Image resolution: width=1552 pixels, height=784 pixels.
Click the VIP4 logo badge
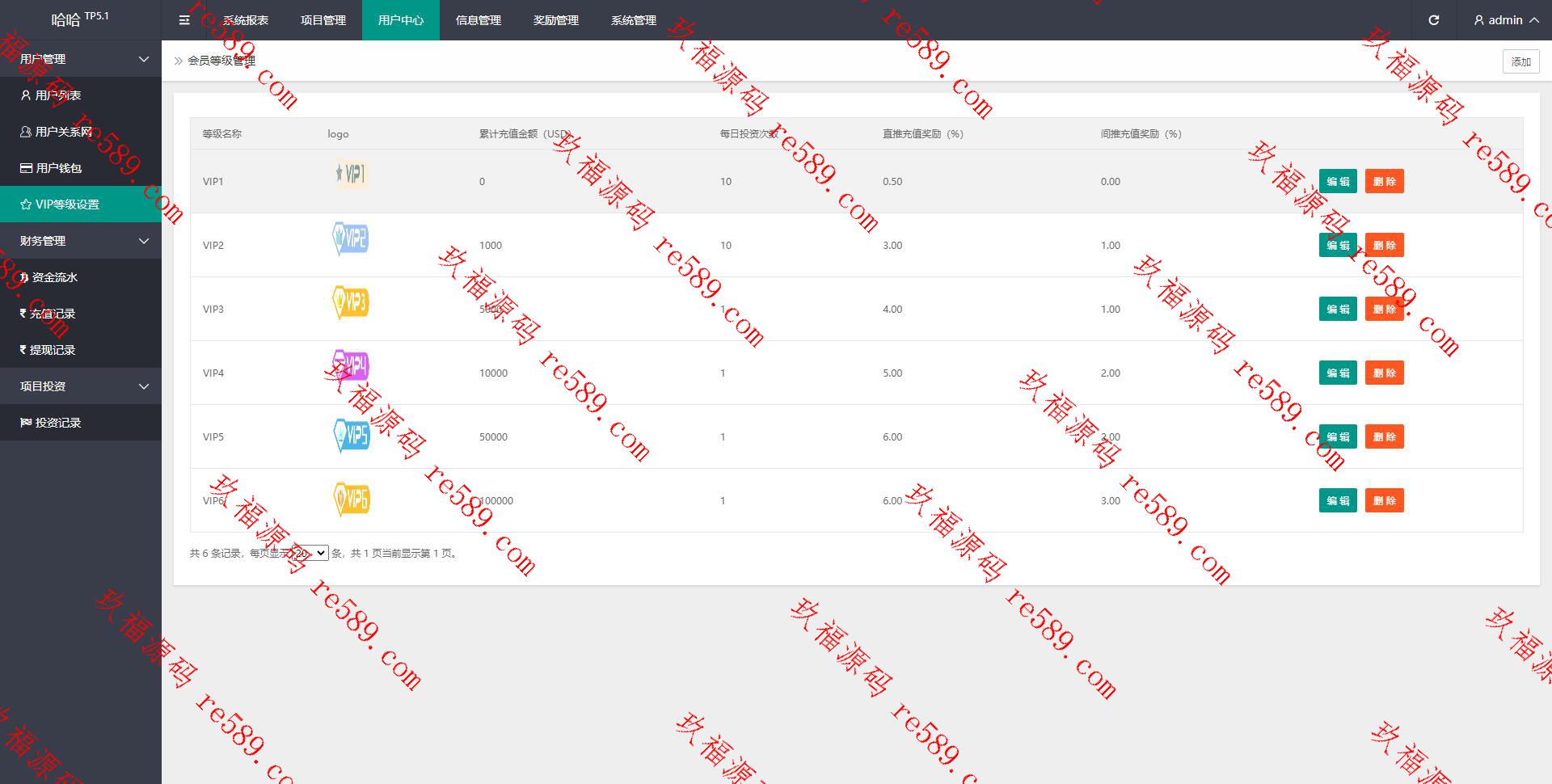[351, 366]
